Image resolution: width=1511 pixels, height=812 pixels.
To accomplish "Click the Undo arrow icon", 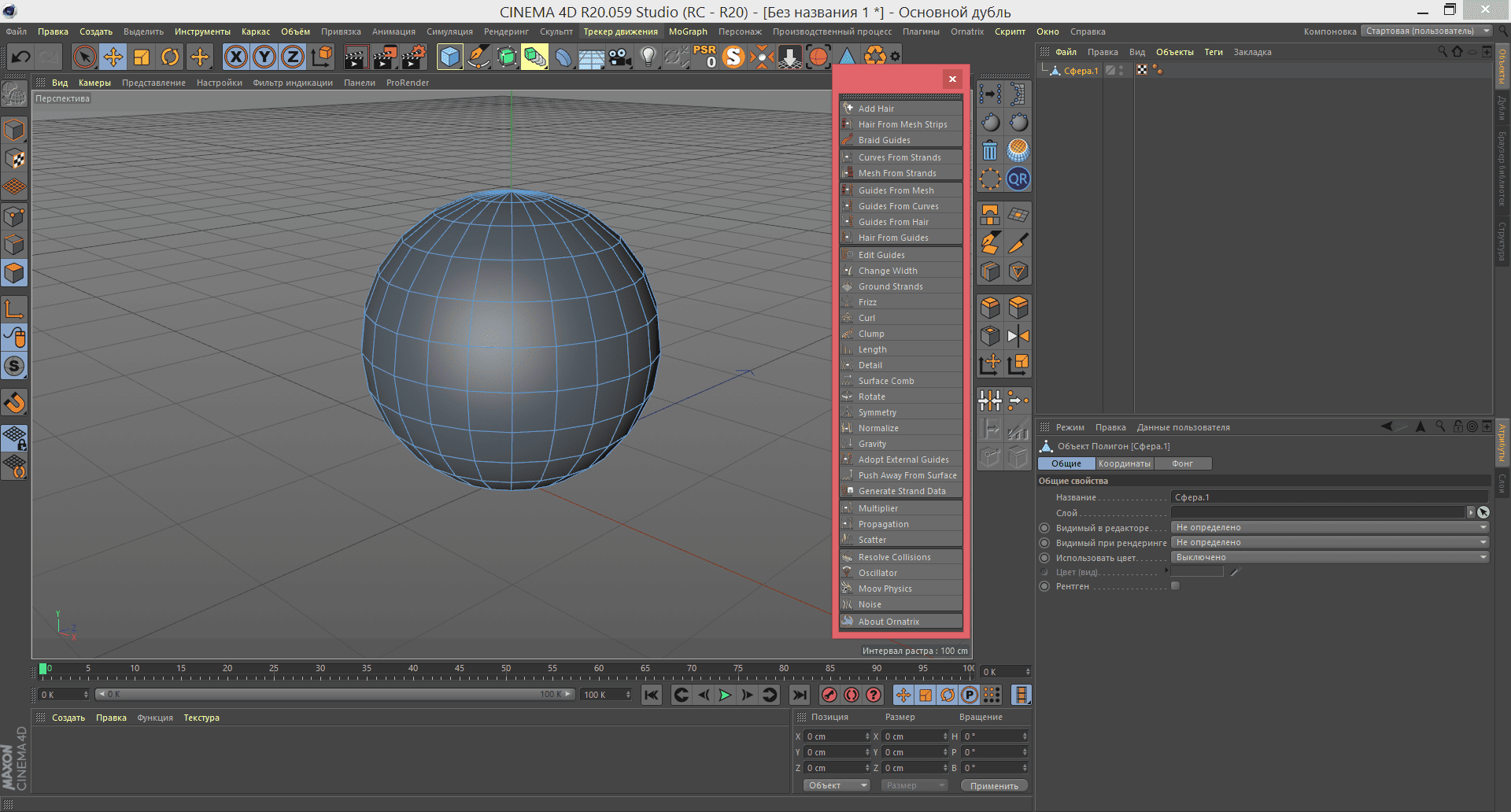I will (21, 57).
